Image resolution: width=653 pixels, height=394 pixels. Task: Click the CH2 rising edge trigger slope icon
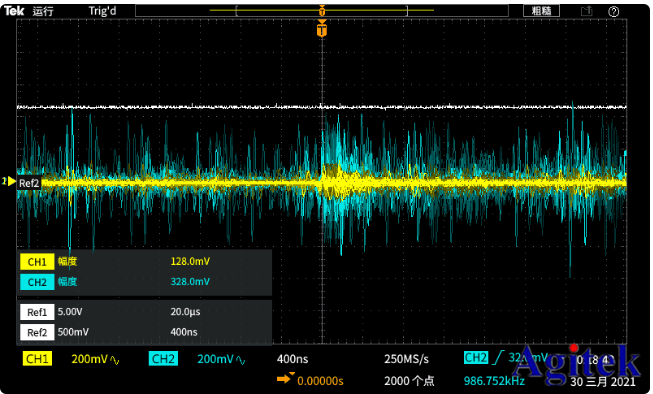(x=498, y=358)
